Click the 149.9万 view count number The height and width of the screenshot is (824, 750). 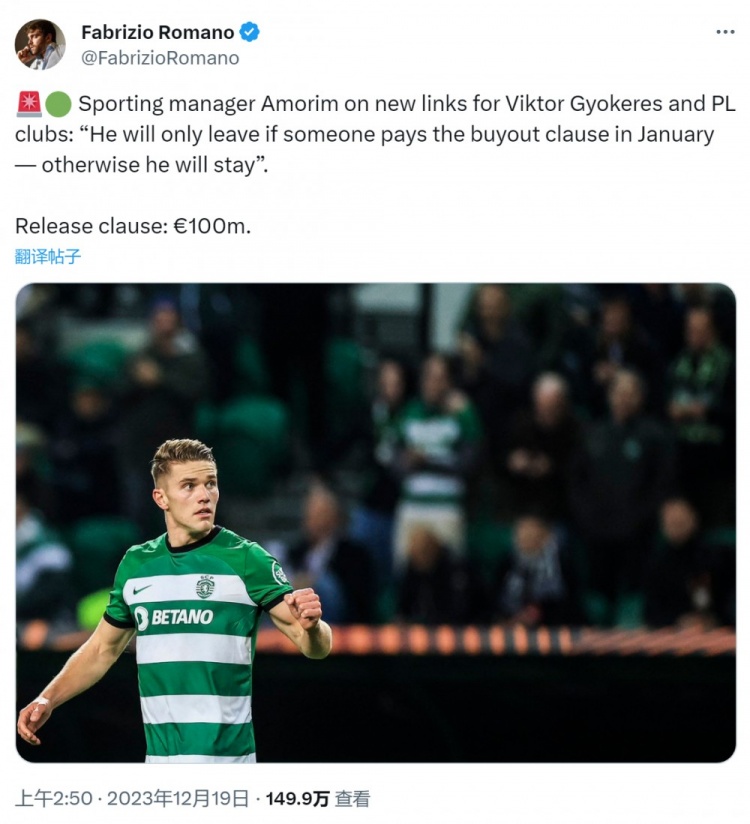click(297, 798)
